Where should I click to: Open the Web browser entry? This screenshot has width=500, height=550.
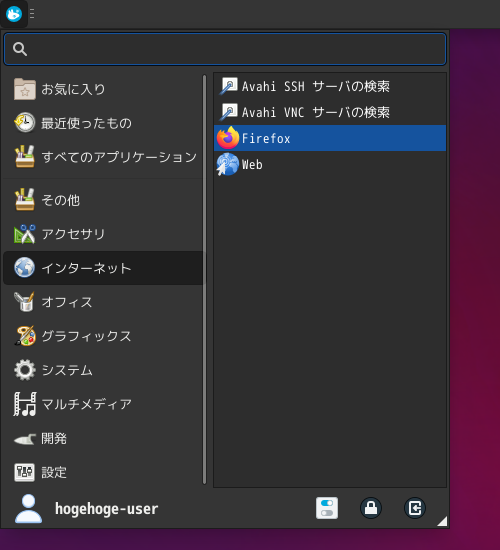coord(330,164)
